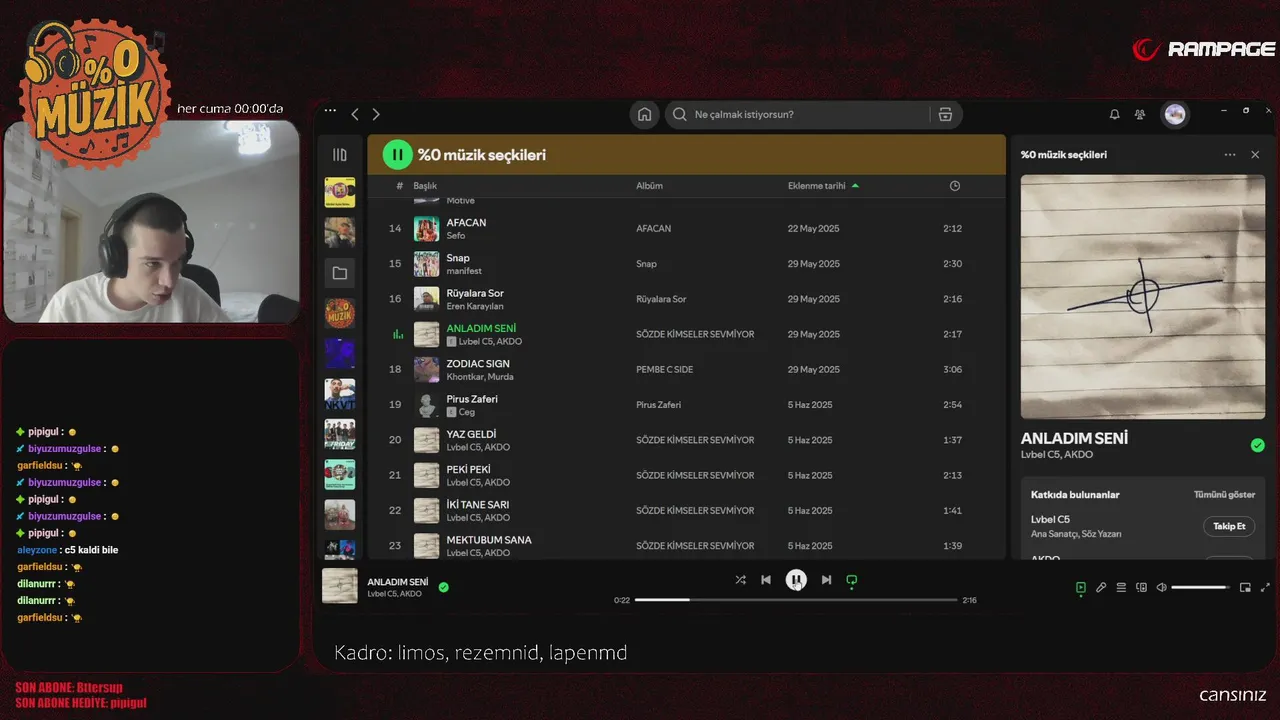Toggle the Now Playing view button
The image size is (1280, 720).
[x=1081, y=587]
